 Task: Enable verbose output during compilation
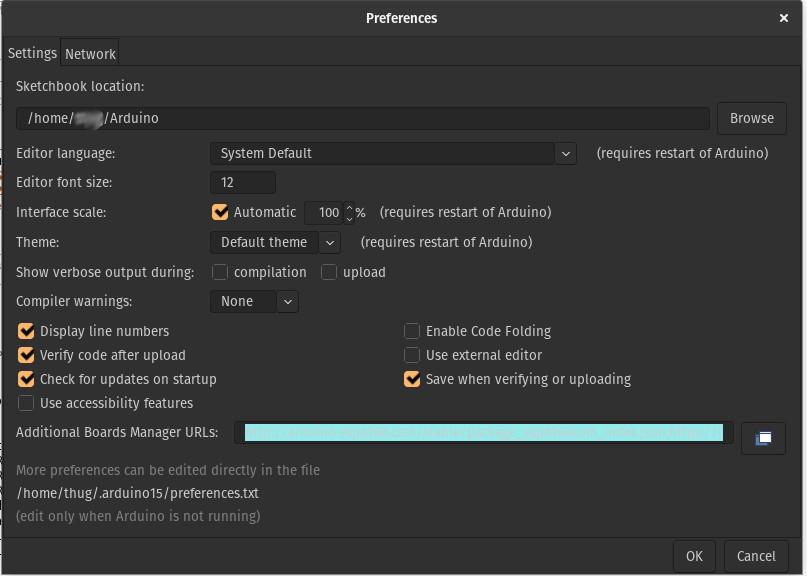tap(220, 272)
